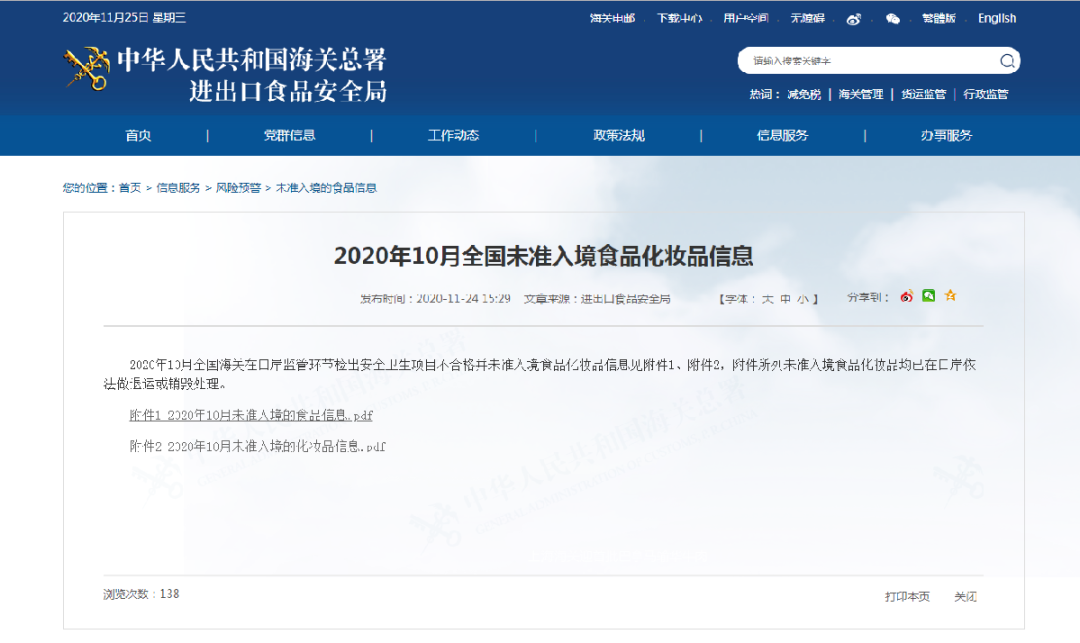Screen dimensions: 1080x643
Task: Open 附件1 food information PDF
Action: (251, 415)
